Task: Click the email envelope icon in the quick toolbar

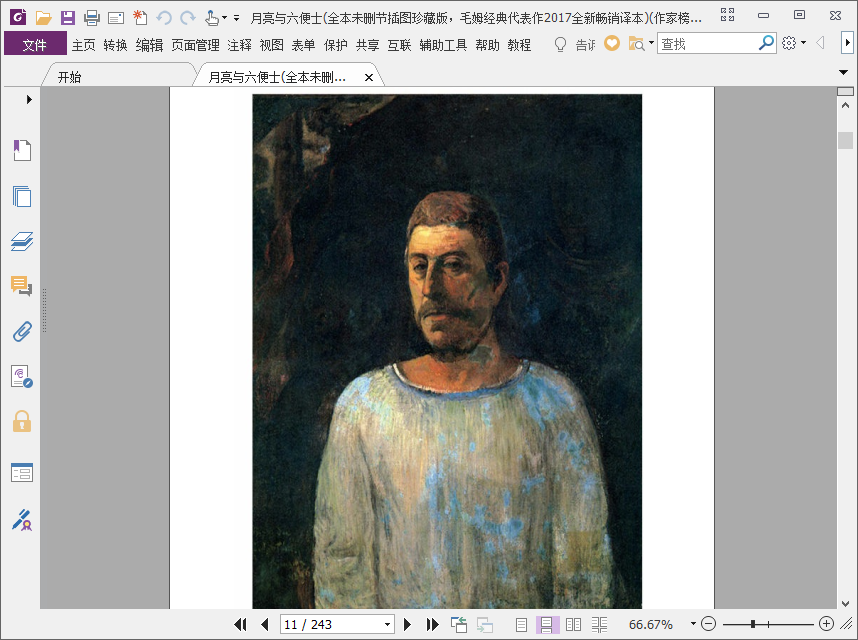Action: point(116,19)
